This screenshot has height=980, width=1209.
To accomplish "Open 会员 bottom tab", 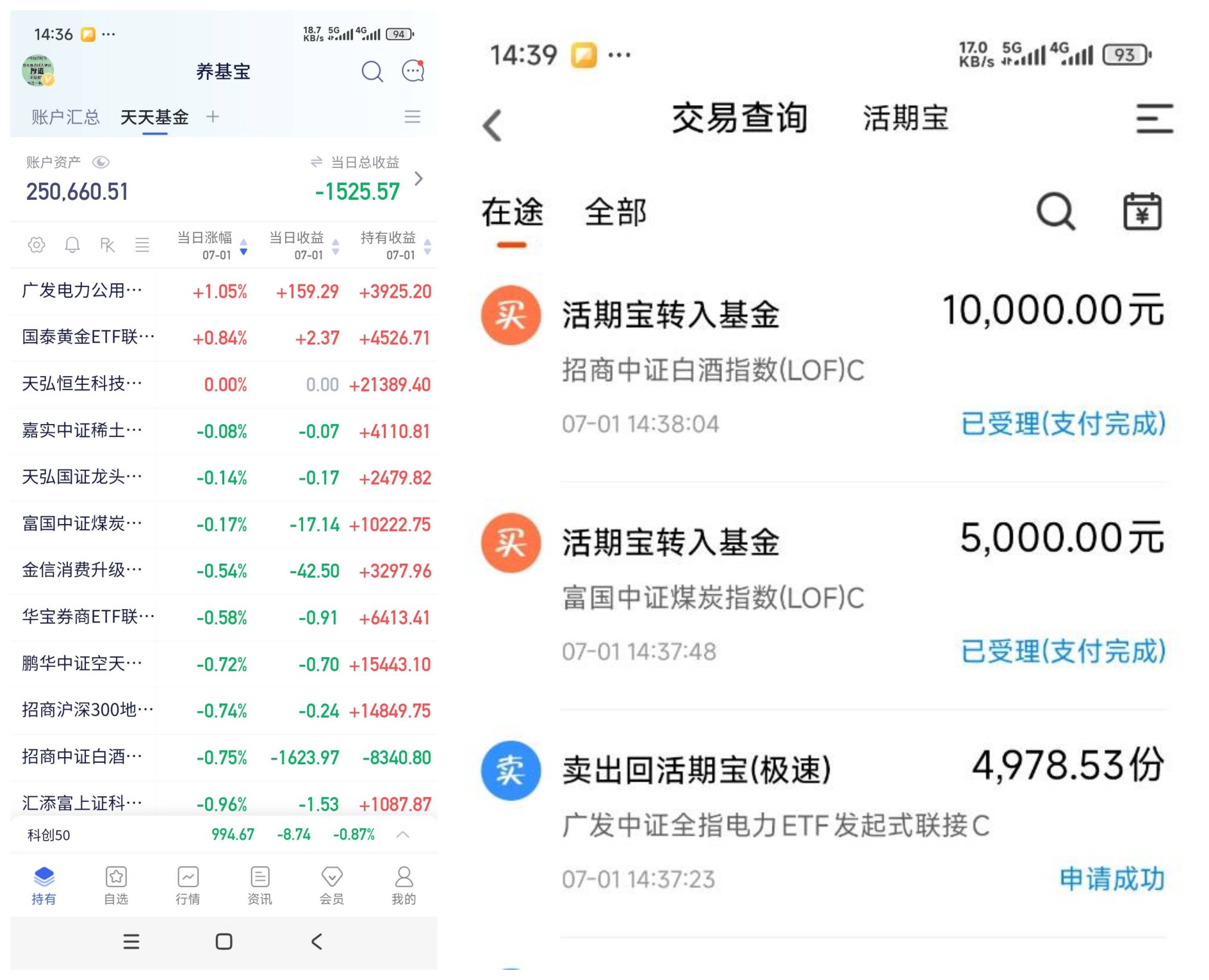I will click(x=332, y=885).
